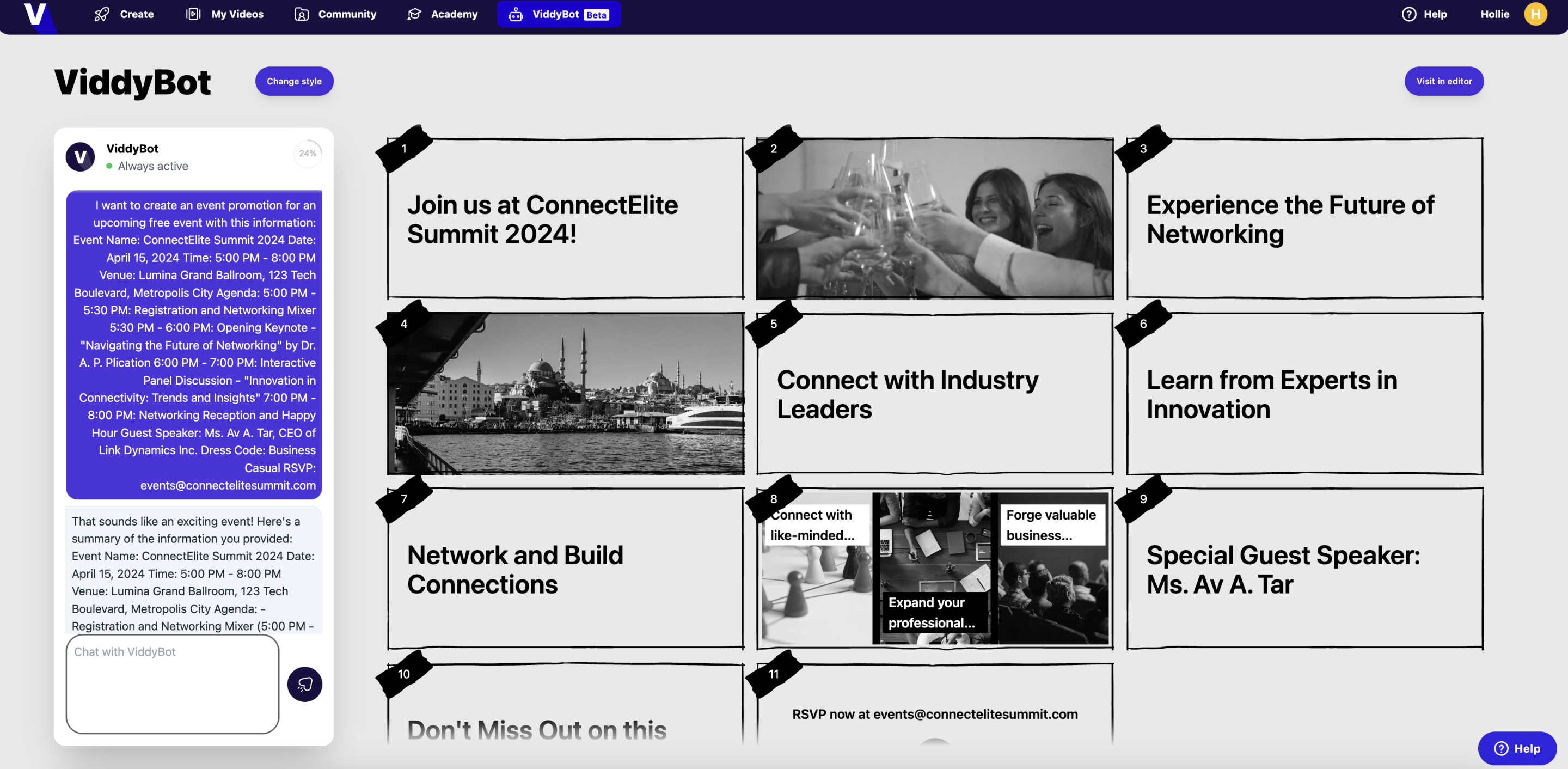Viewport: 1568px width, 769px height.
Task: Click the Academy graduation cap icon
Action: [x=414, y=14]
